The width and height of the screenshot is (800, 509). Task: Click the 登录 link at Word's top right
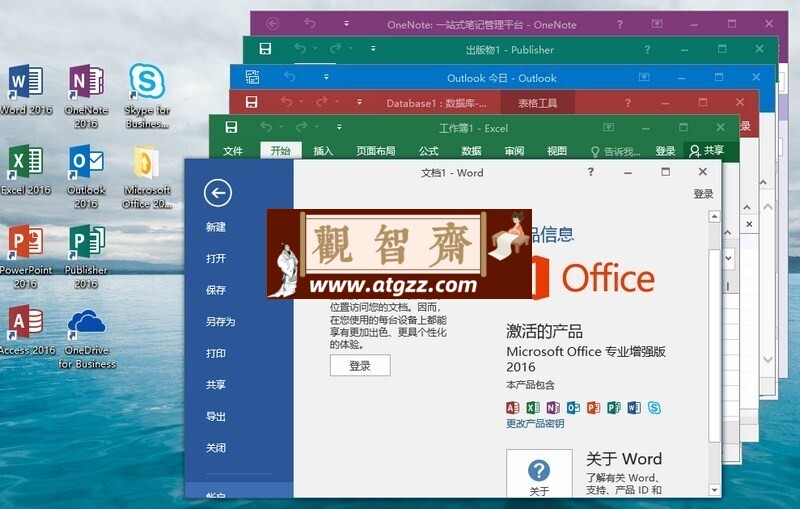click(x=703, y=194)
